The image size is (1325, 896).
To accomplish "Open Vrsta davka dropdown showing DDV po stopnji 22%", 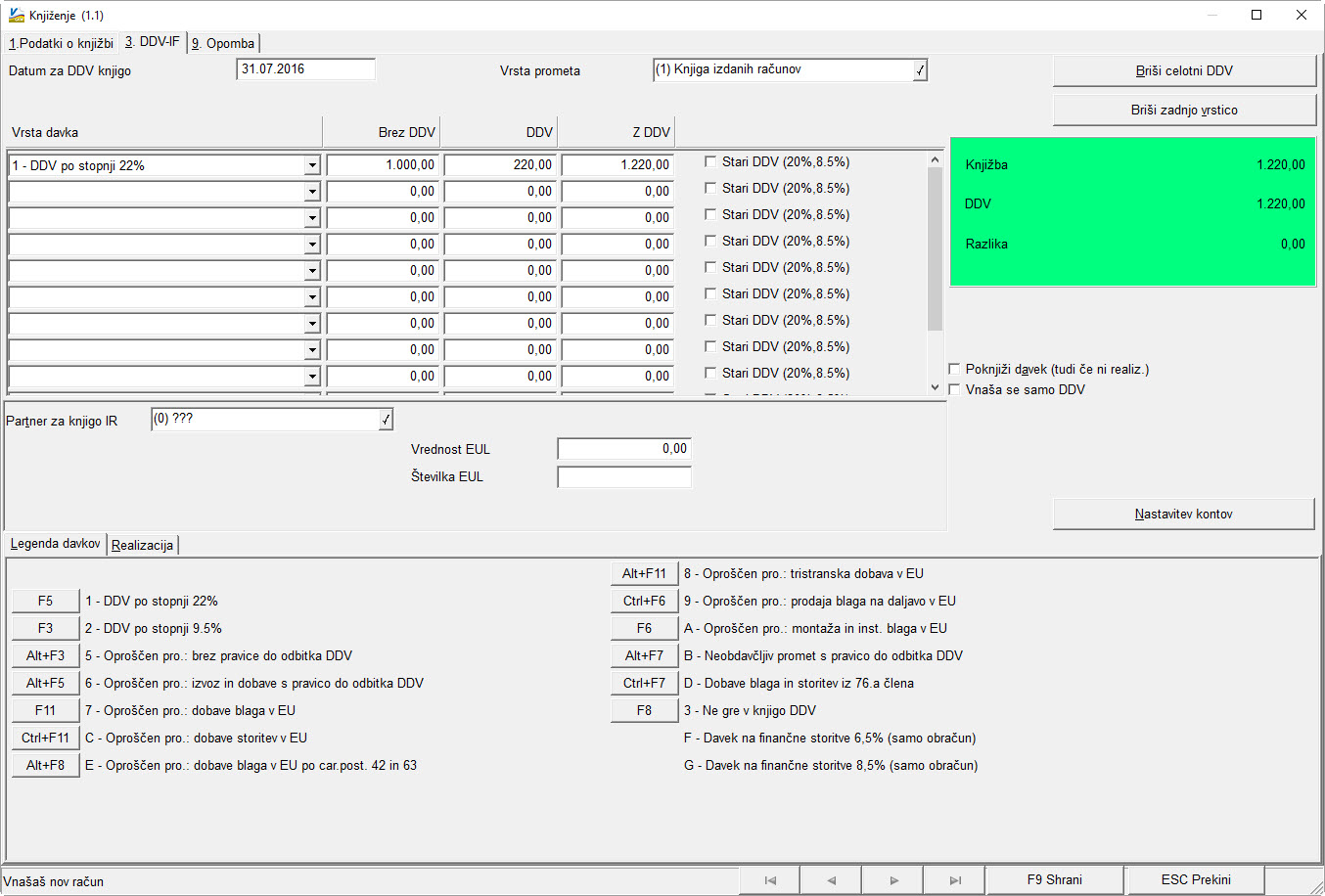I will pos(312,166).
